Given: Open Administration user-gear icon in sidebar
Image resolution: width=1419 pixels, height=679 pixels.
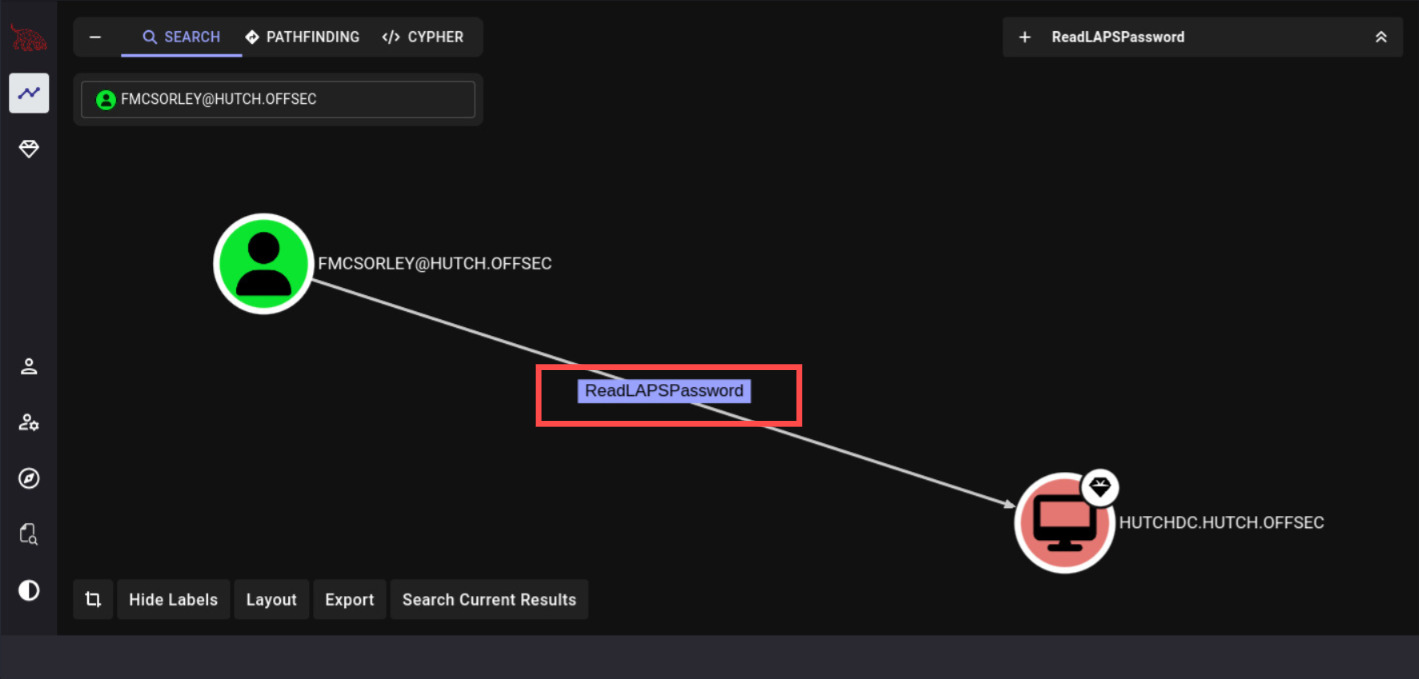Looking at the screenshot, I should (29, 422).
